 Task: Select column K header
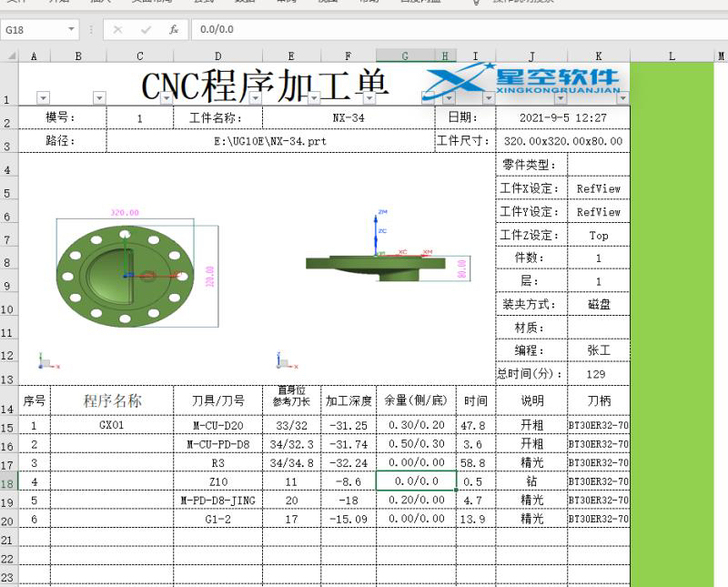(598, 56)
